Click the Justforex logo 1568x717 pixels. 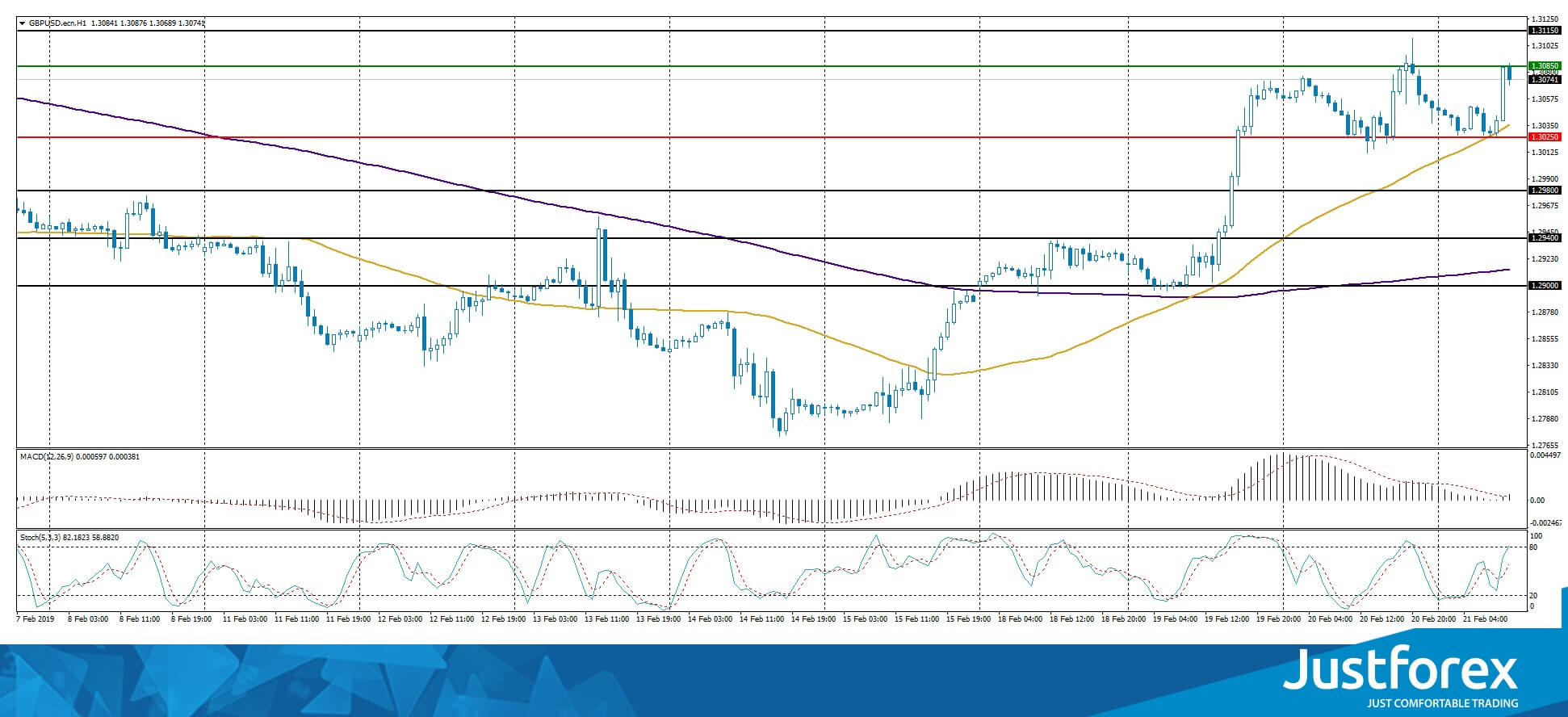pos(1401,677)
